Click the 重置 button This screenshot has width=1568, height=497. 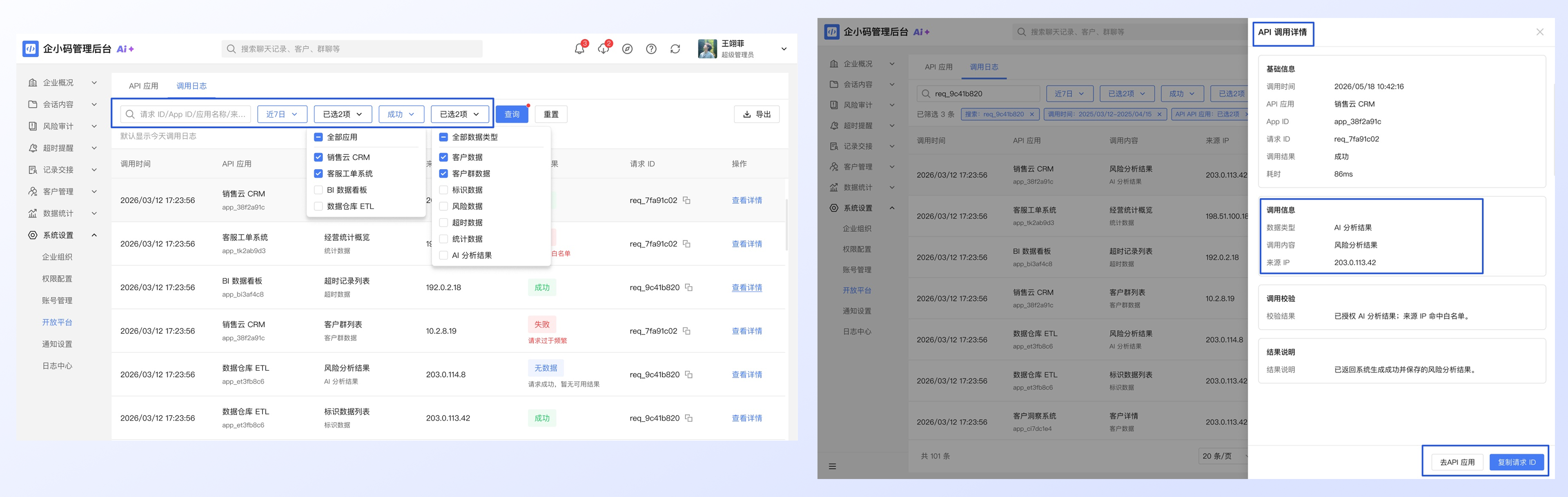point(551,114)
